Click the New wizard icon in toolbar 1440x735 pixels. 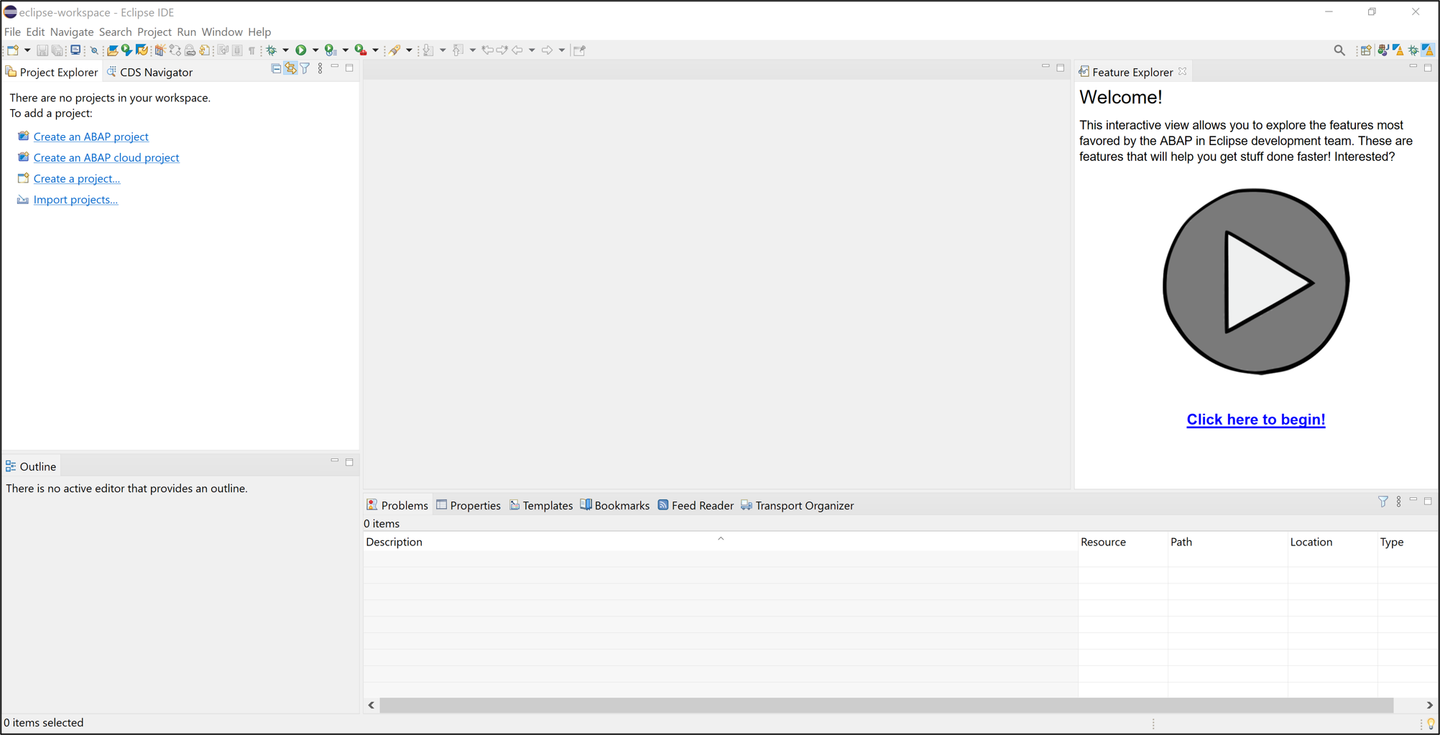click(12, 50)
